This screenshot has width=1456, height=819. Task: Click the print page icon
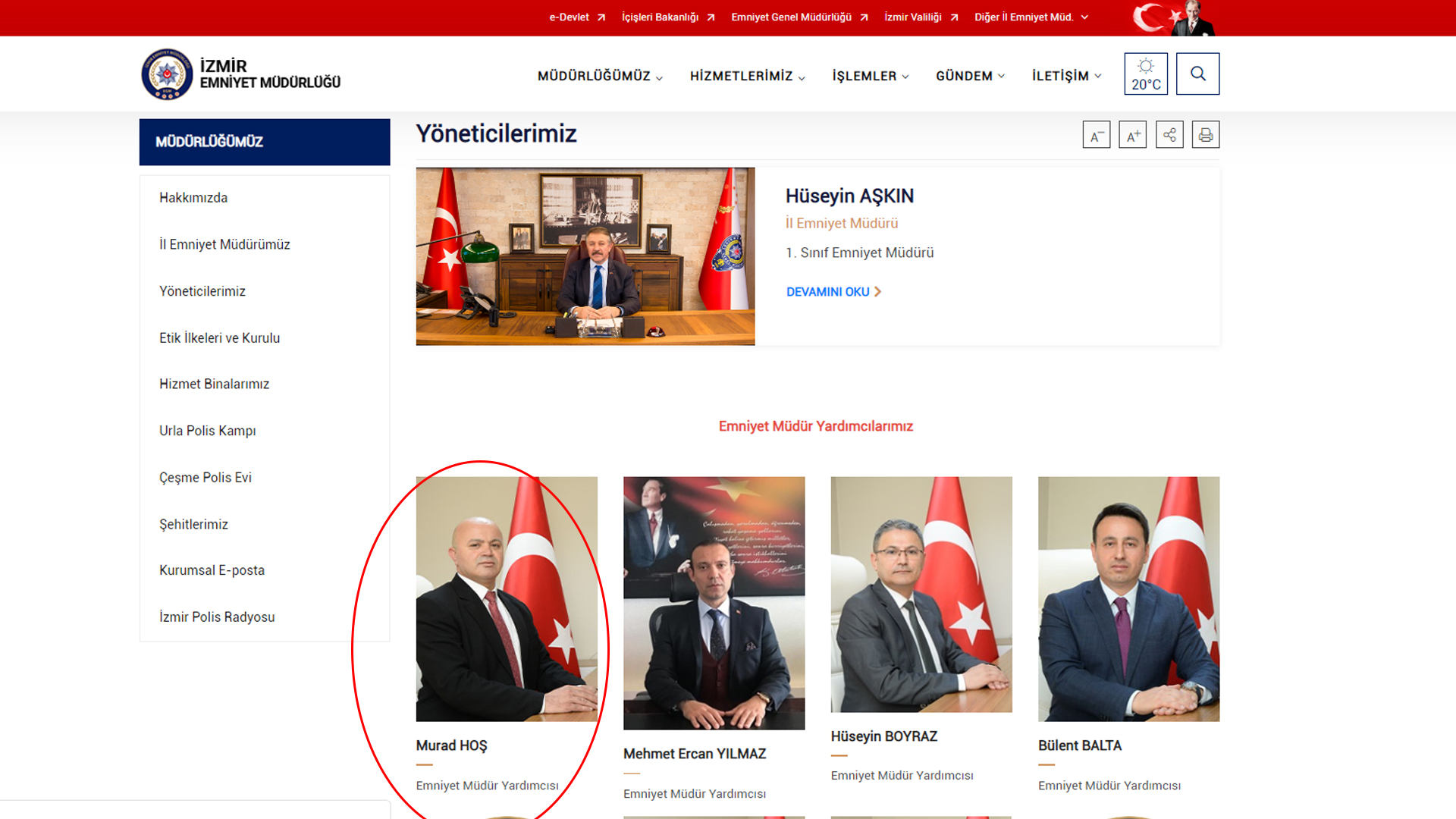tap(1205, 135)
